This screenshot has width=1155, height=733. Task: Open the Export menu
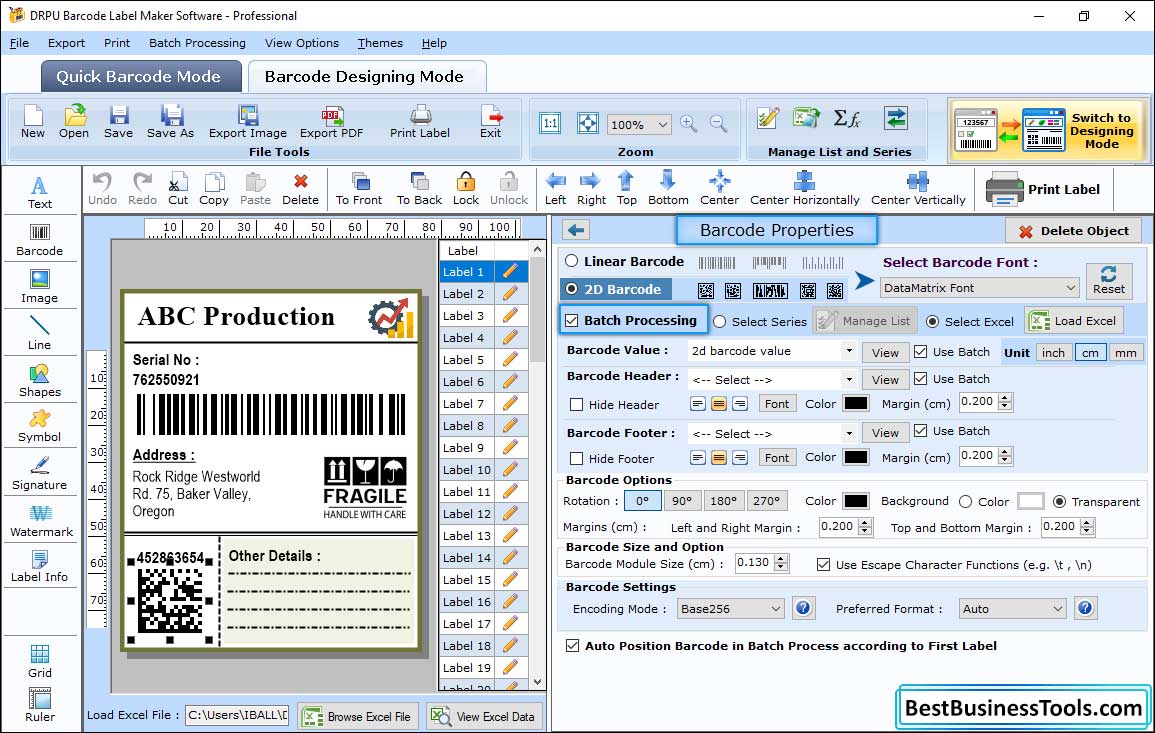66,43
